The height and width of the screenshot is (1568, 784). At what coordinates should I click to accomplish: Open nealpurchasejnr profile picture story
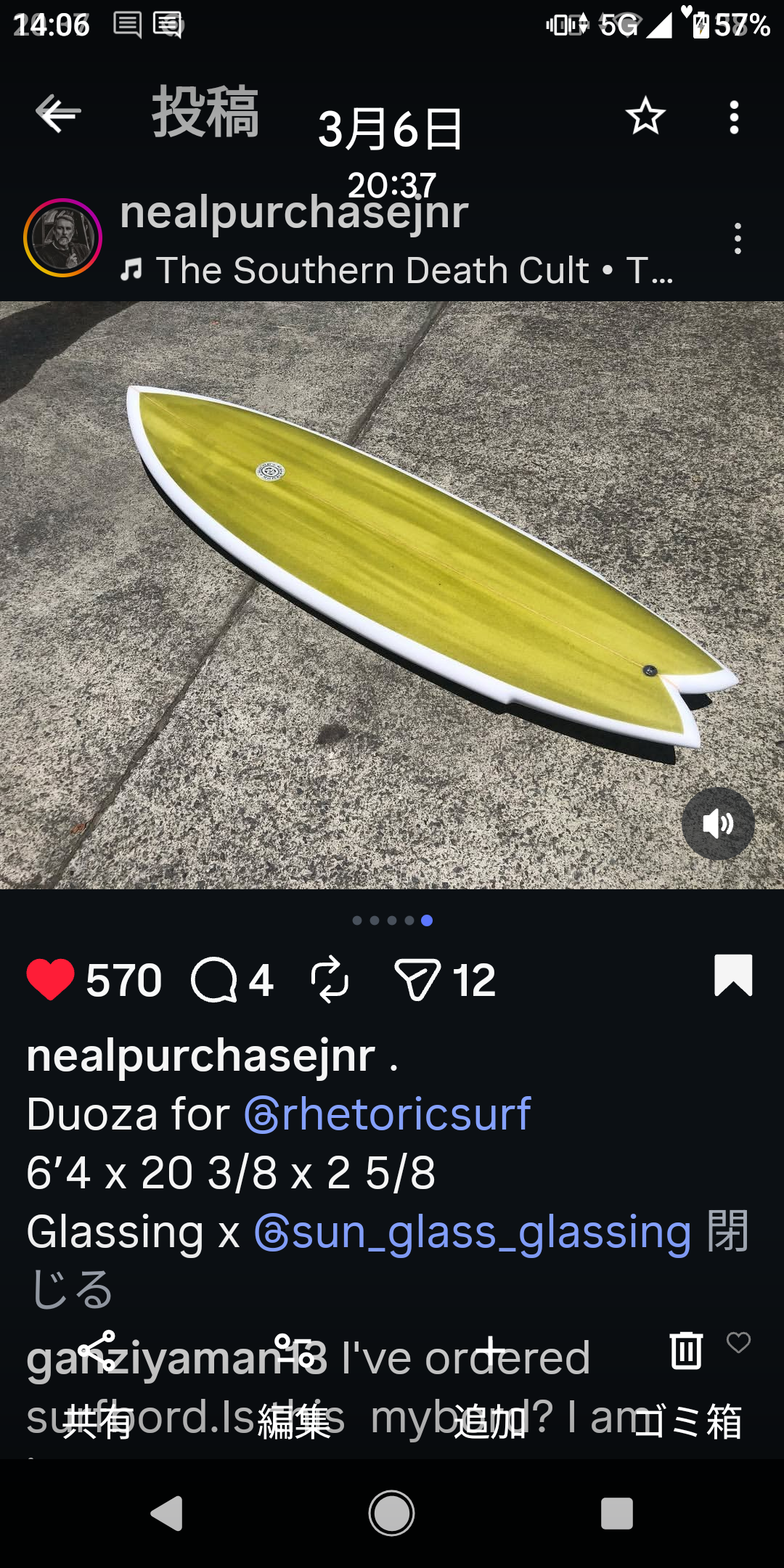click(62, 237)
